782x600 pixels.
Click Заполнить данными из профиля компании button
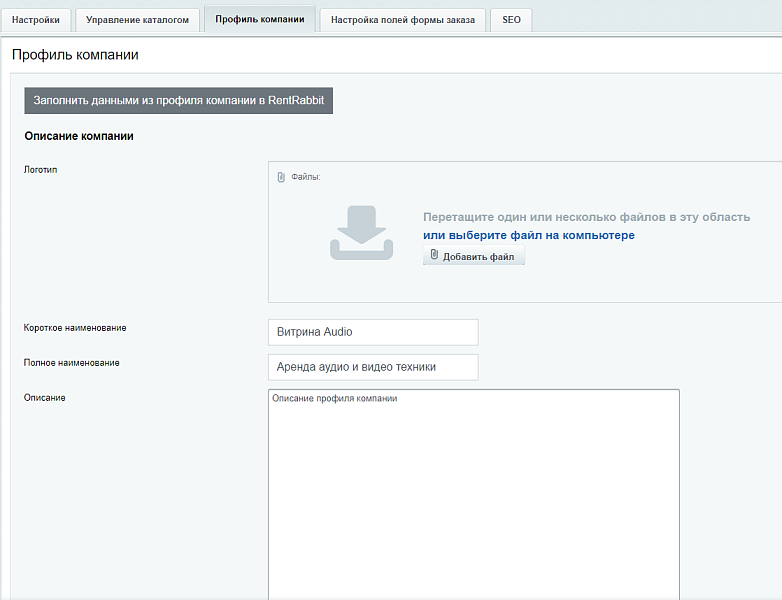coord(178,101)
